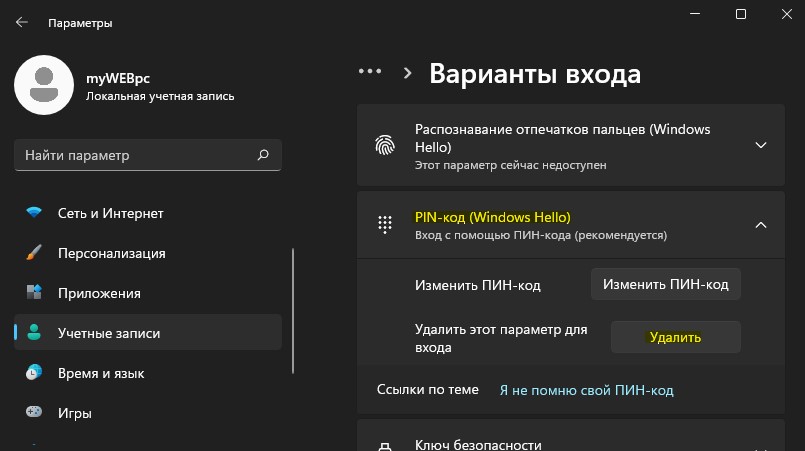Click the PIN-код (Windows Hello) title
Screen dimensions: 805x451
pyautogui.click(x=492, y=217)
